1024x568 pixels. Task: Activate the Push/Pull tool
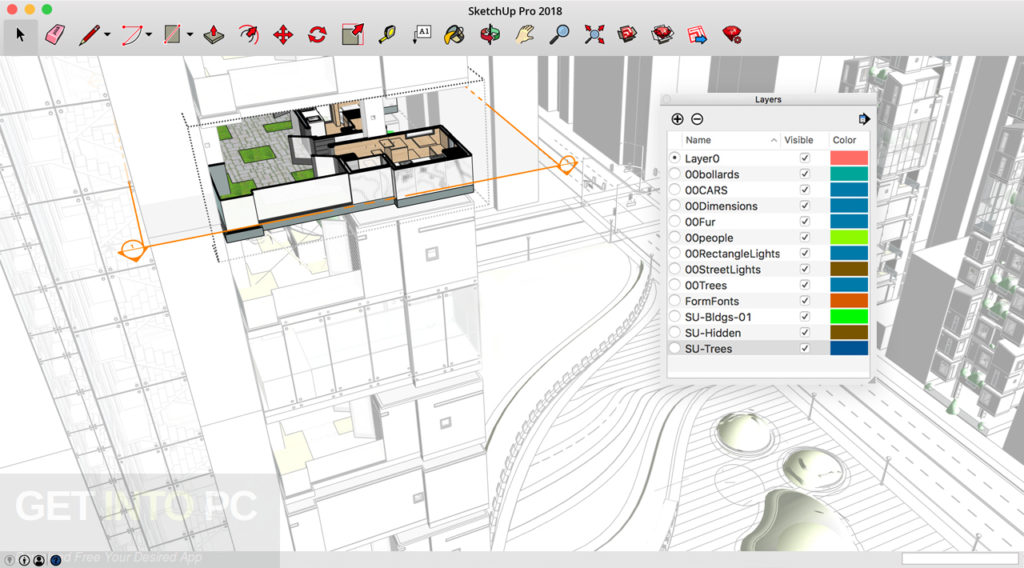(x=214, y=35)
